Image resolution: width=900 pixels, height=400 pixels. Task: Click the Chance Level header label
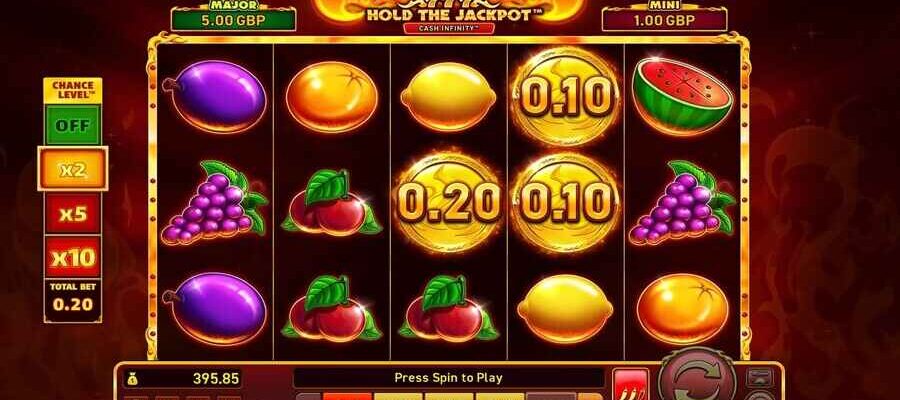(73, 90)
